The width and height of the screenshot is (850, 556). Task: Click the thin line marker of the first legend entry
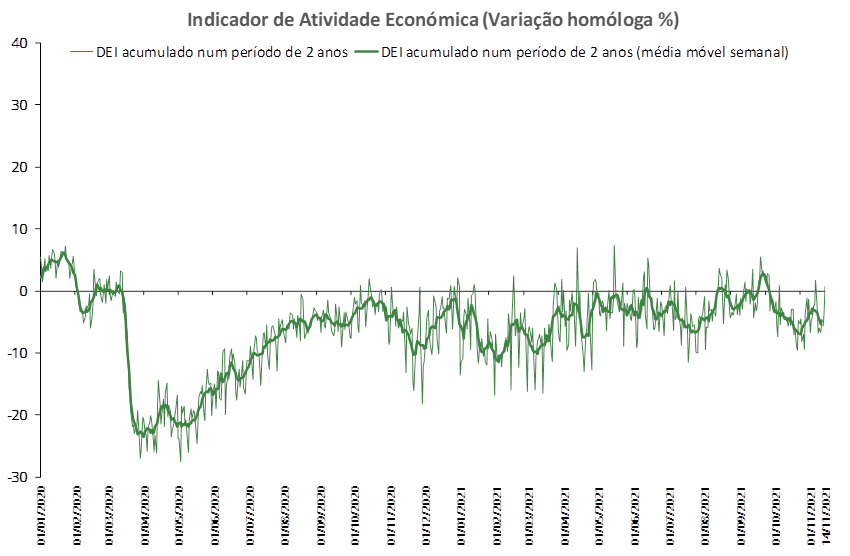81,52
